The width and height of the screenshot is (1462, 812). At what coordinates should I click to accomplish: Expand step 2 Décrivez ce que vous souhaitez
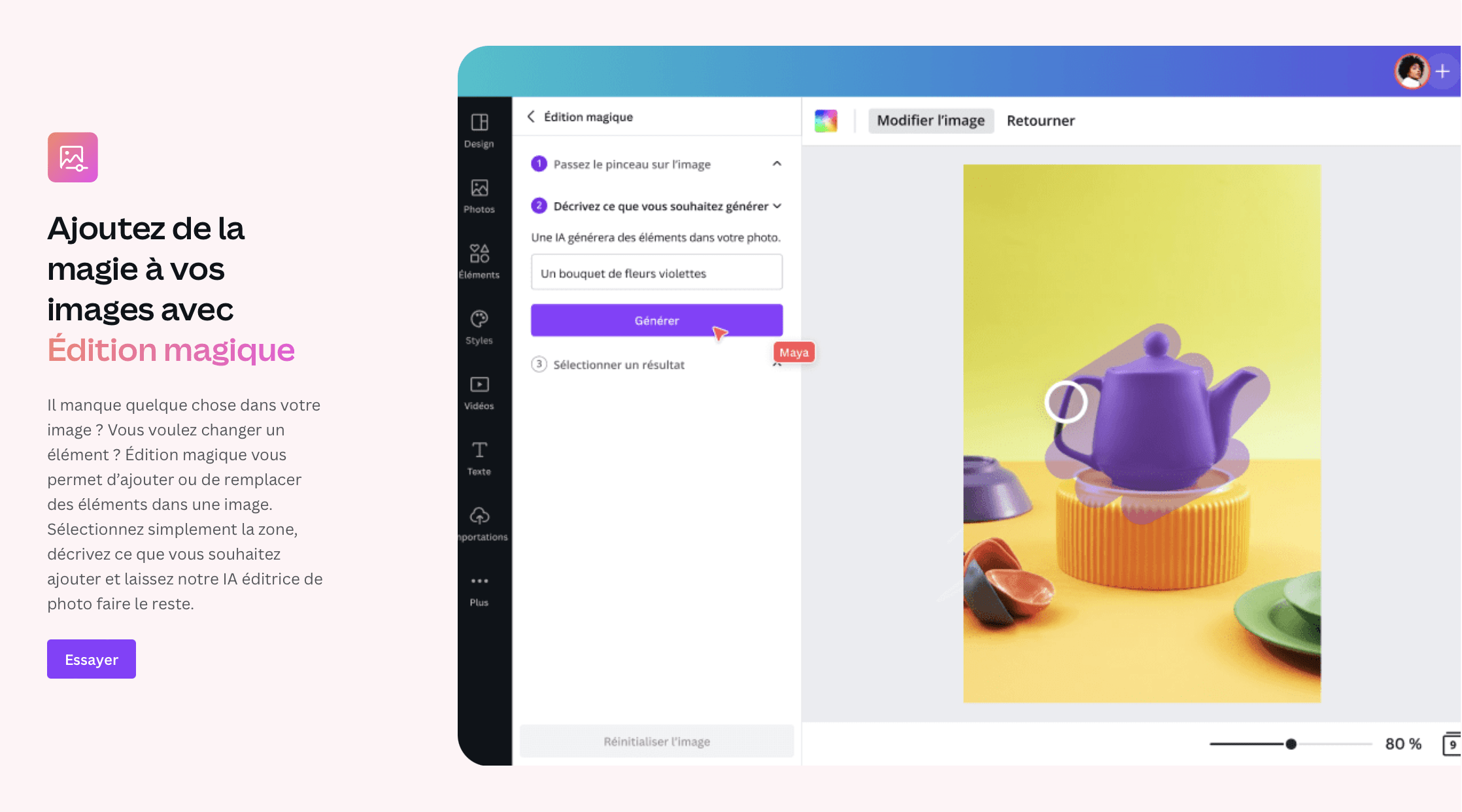point(777,206)
